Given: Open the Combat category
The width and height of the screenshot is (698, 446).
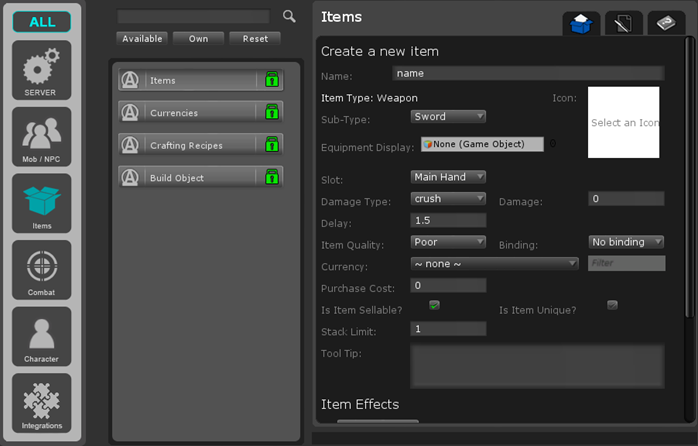Looking at the screenshot, I should (x=42, y=269).
